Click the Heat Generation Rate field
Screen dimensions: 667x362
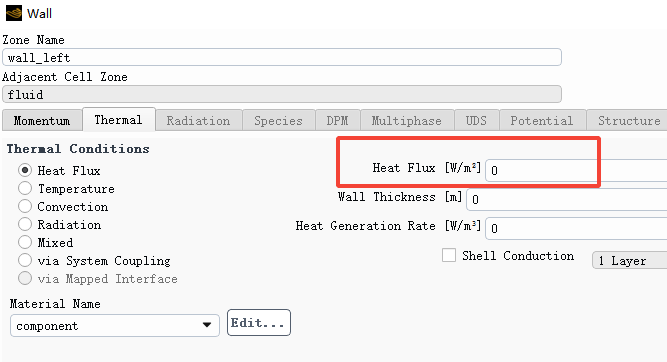click(x=576, y=228)
